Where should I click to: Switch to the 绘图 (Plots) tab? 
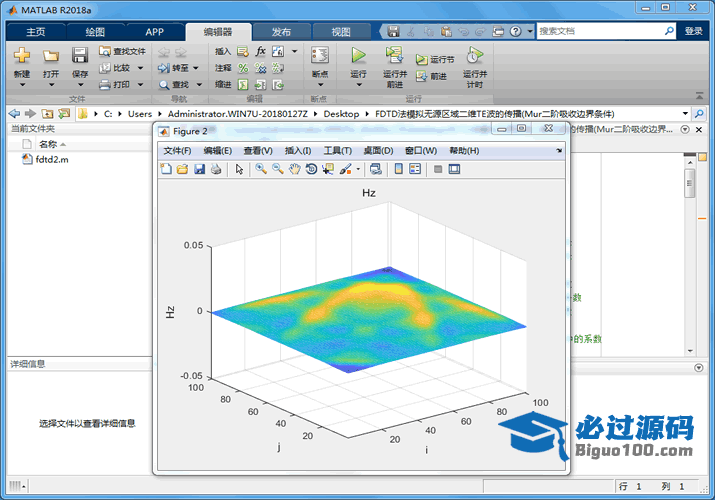click(95, 31)
